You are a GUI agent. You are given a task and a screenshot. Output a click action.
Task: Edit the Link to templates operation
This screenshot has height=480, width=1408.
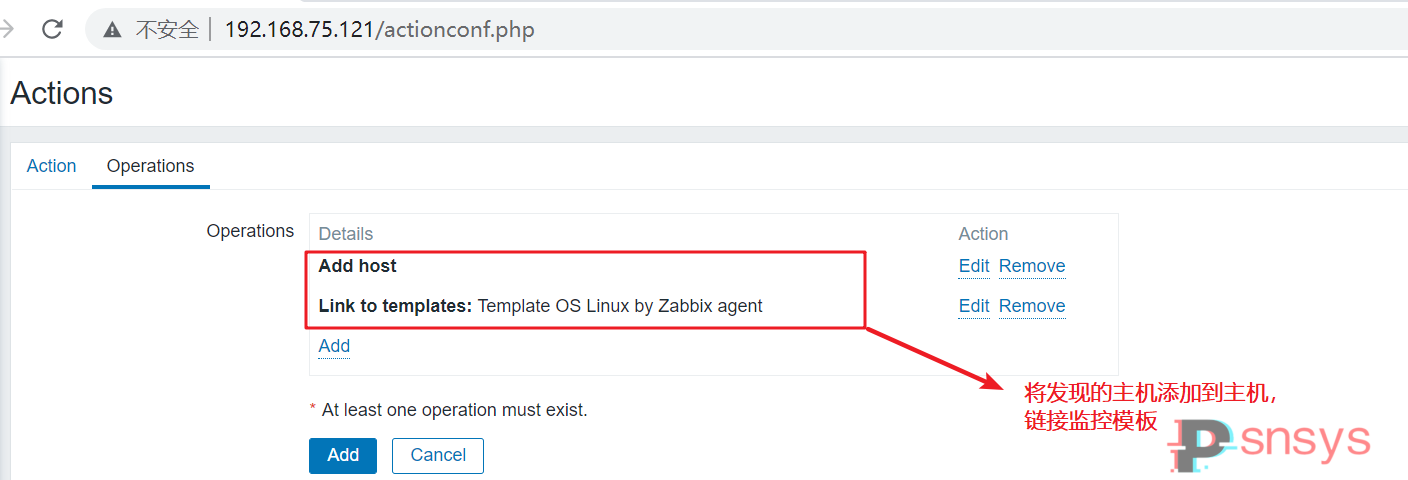[x=974, y=306]
